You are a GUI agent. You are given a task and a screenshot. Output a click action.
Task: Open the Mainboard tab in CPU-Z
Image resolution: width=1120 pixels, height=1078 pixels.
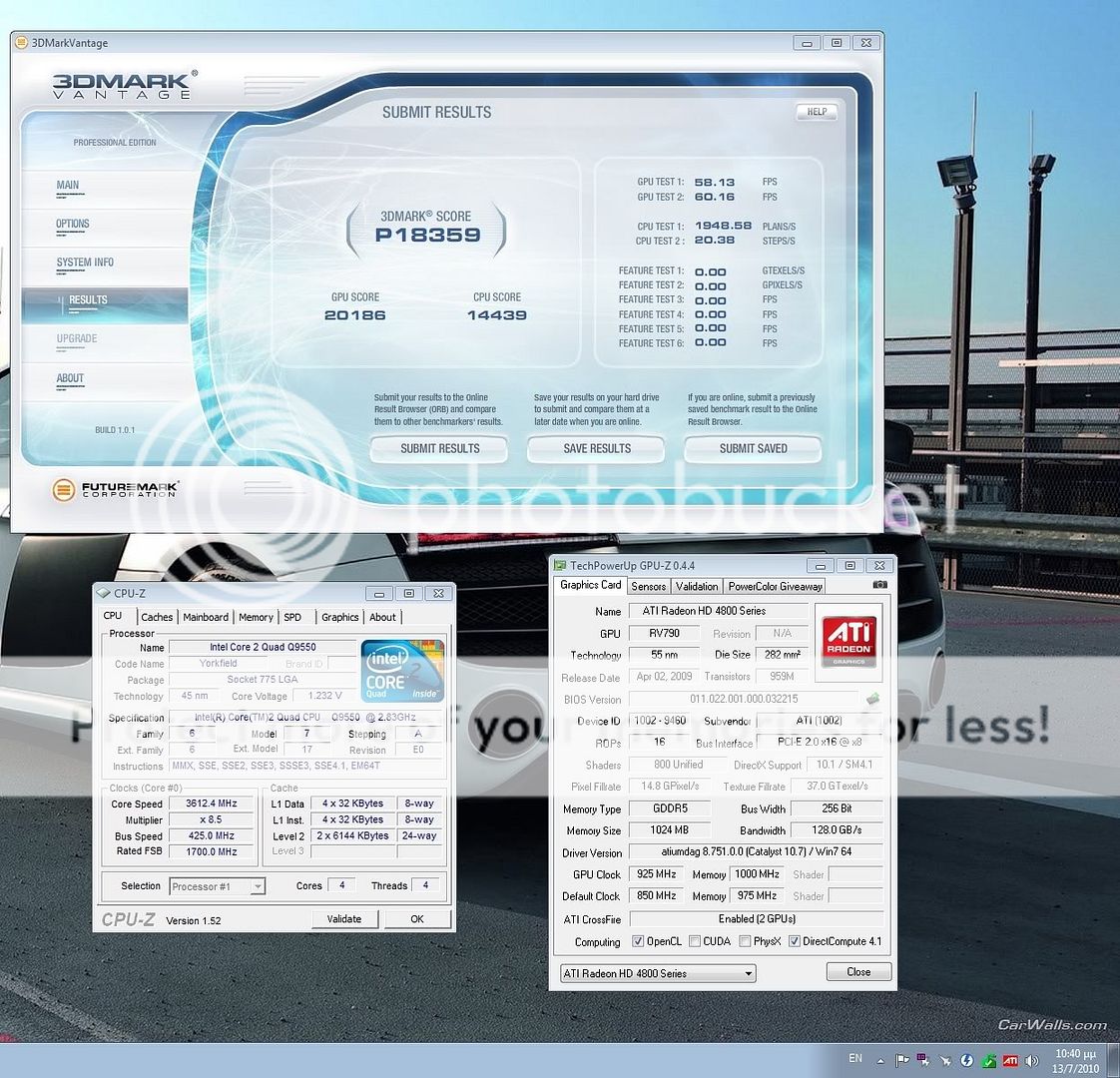[x=206, y=618]
